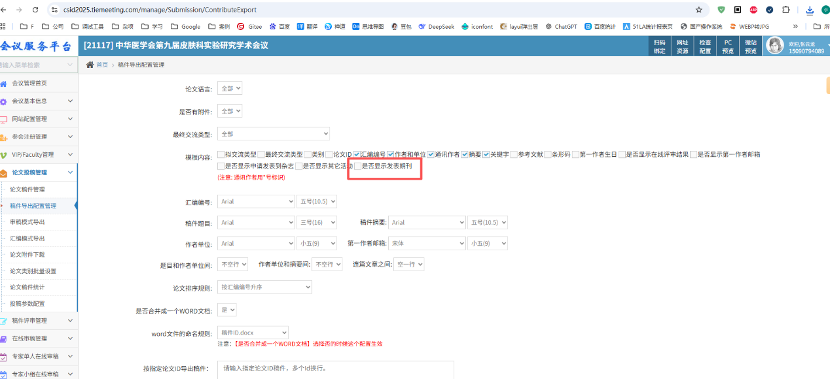This screenshot has width=830, height=380.
Task: Expand 稿件评审管理 sidebar menu
Action: [38, 321]
